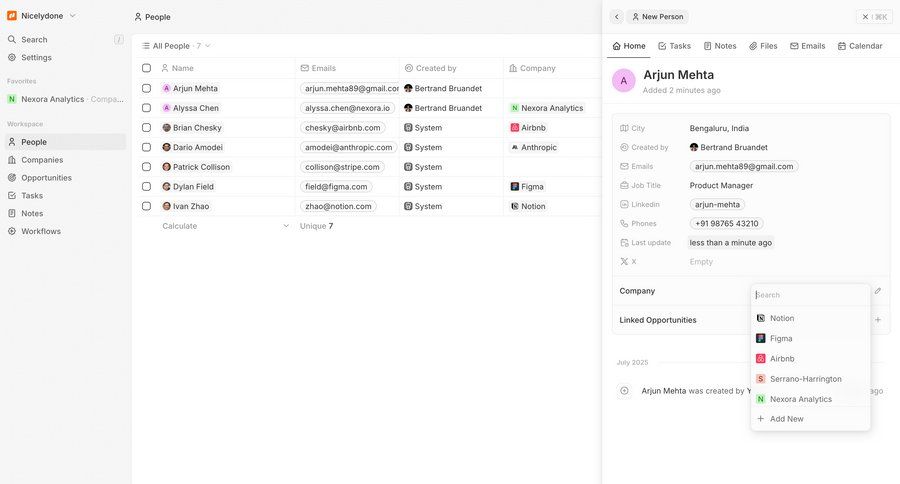Viewport: 900px width, 484px height.
Task: Click the back arrow in record panel
Action: 616,17
